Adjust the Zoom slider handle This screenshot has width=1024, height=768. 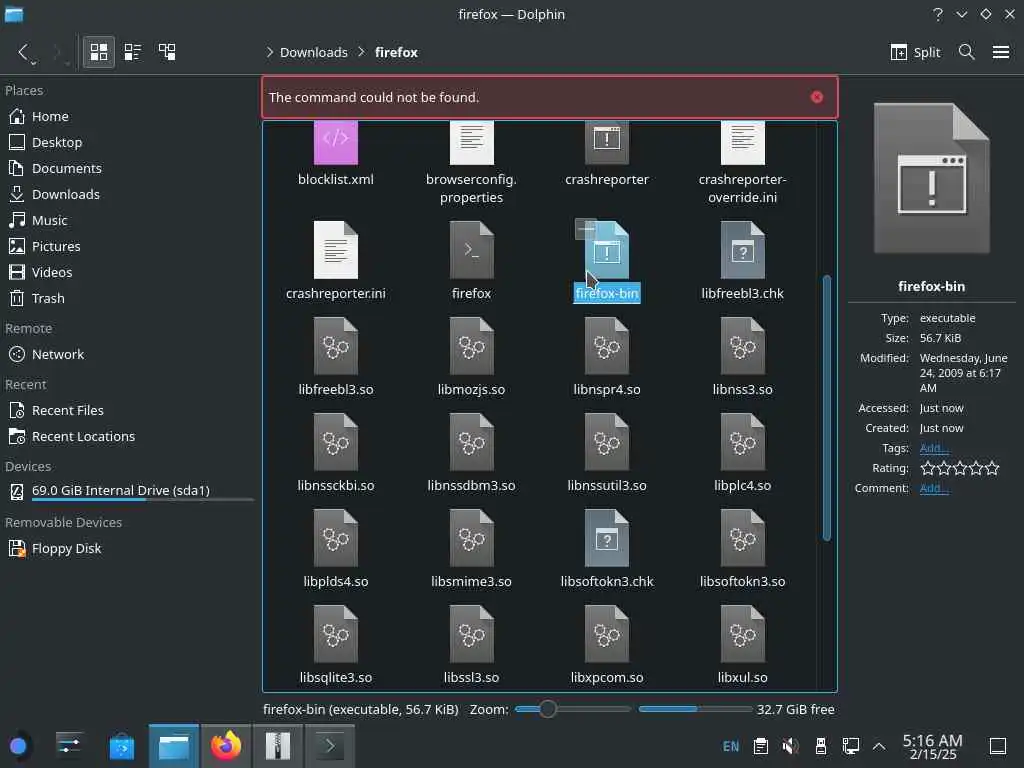[x=548, y=709]
